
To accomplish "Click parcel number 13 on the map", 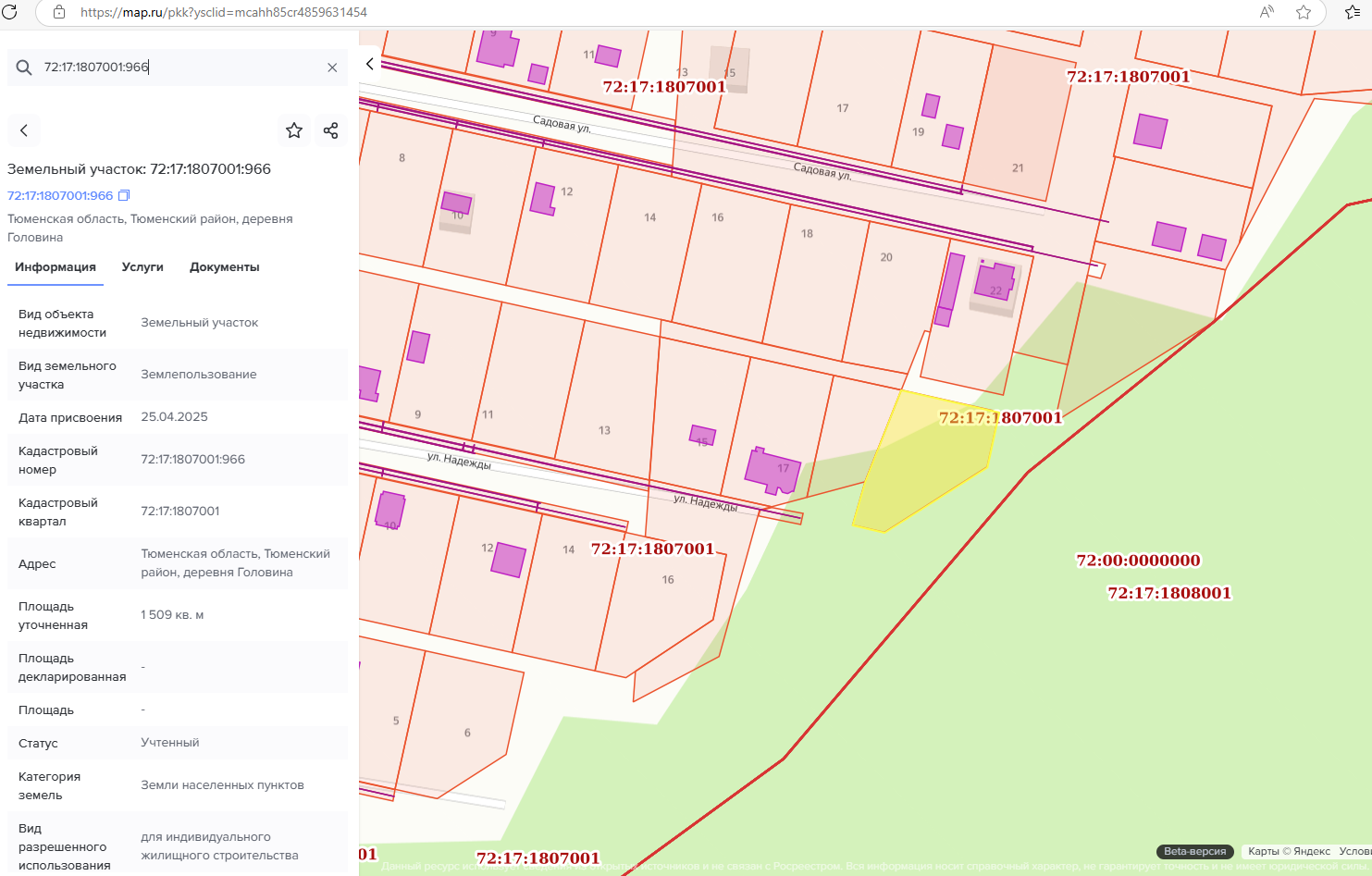I will point(604,430).
